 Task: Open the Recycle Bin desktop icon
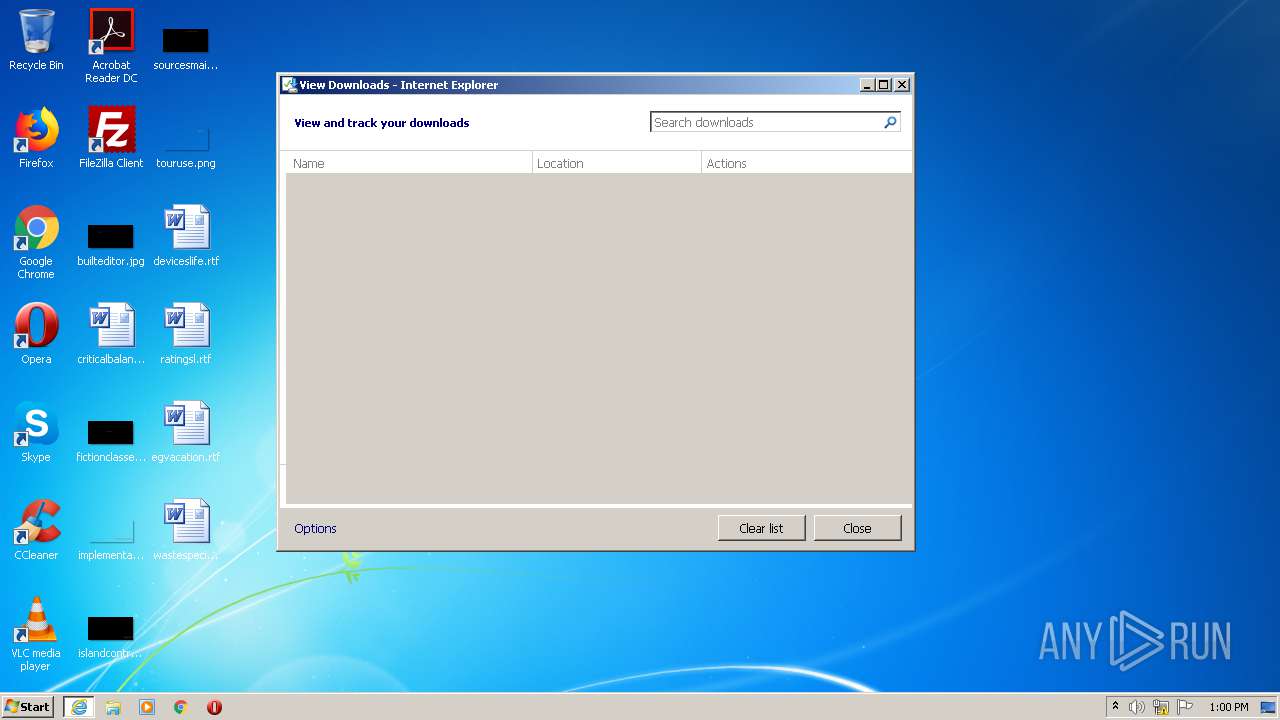click(x=36, y=40)
